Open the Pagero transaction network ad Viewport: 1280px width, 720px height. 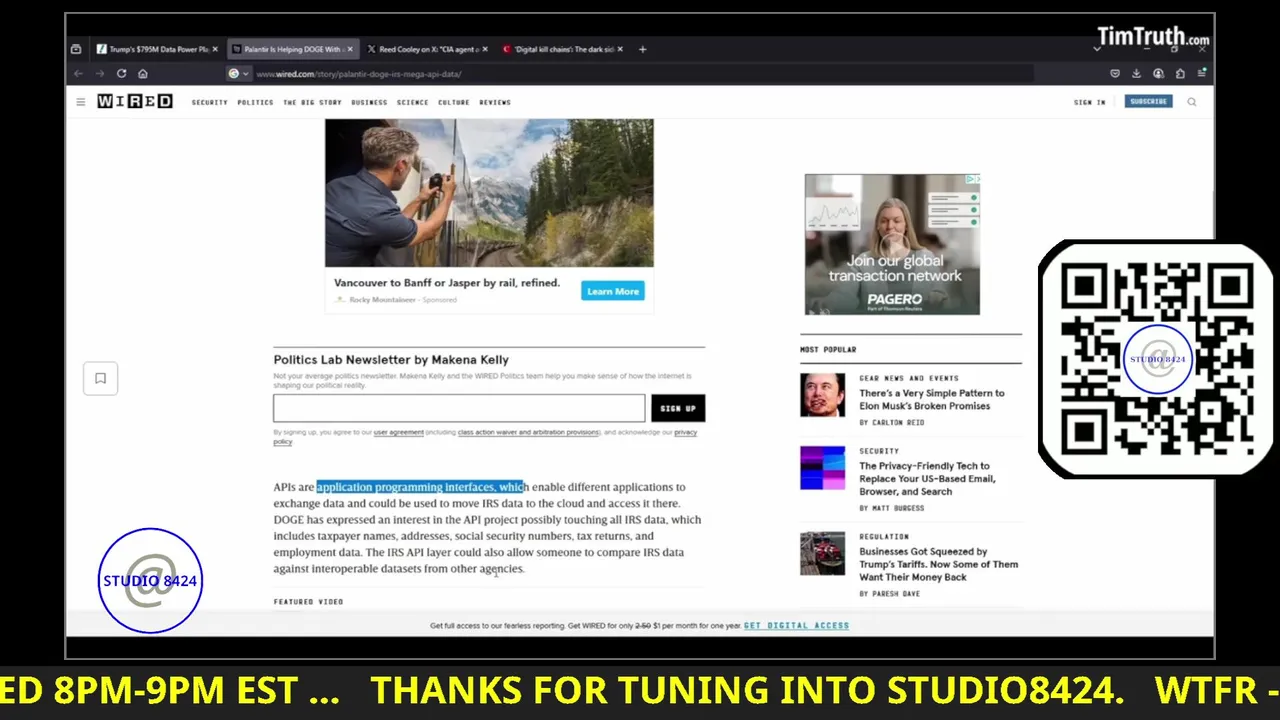point(892,245)
